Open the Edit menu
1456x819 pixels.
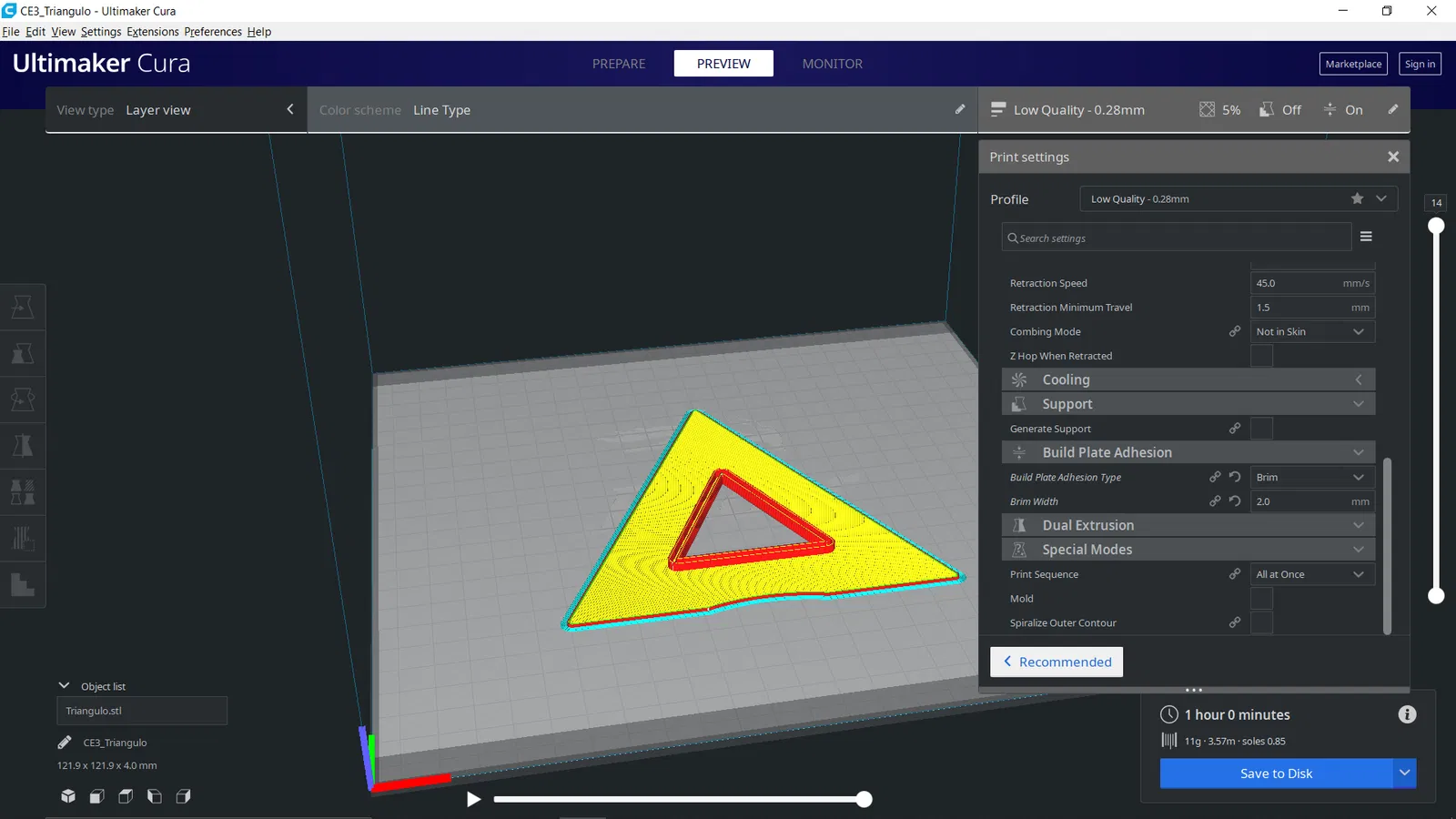(x=35, y=32)
